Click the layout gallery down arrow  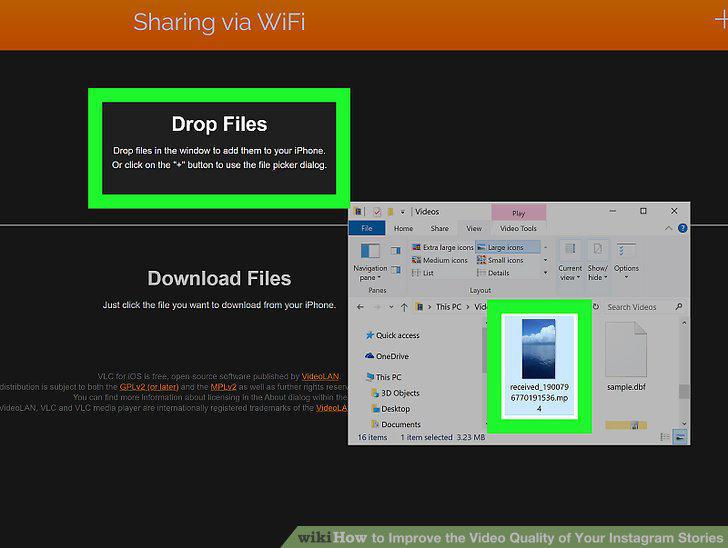[x=546, y=260]
